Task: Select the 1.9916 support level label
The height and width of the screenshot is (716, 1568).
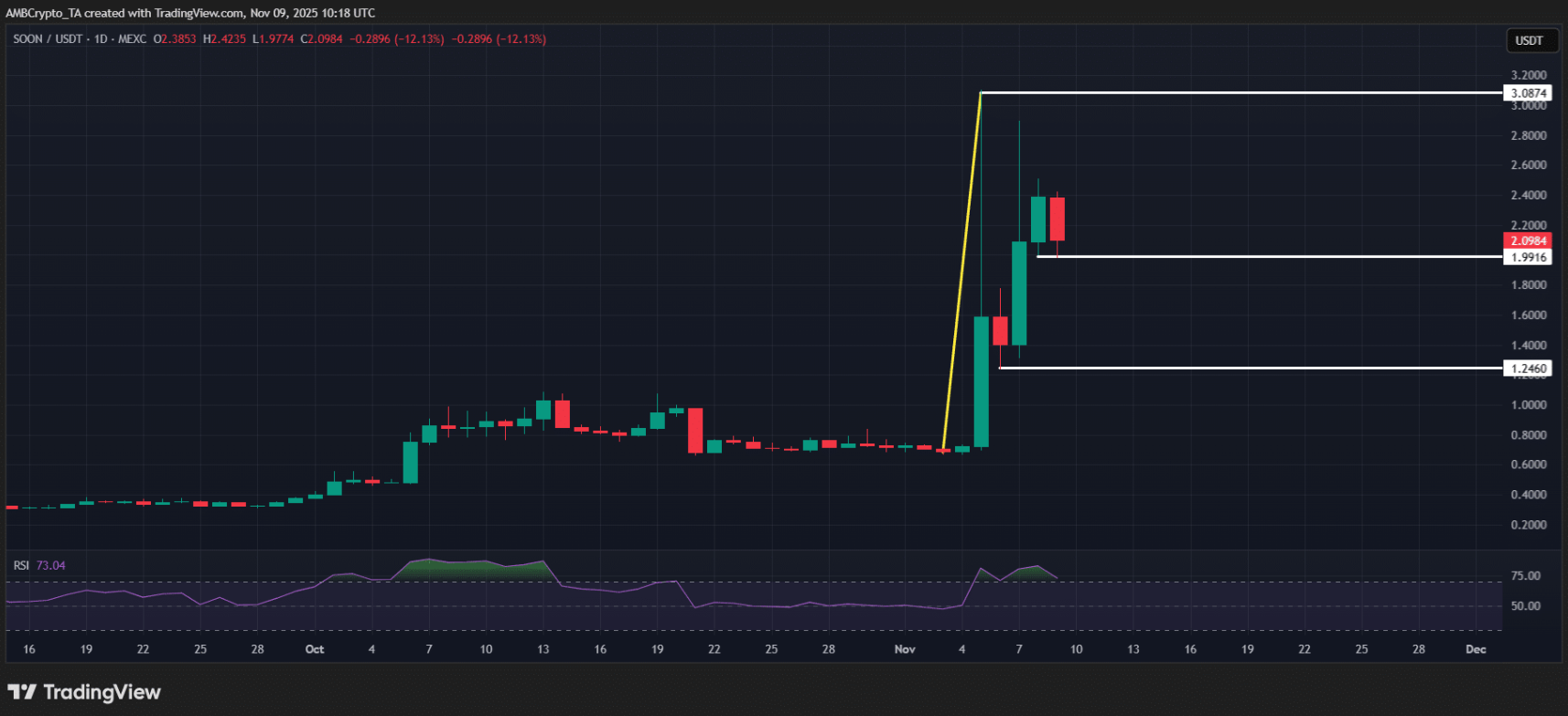Action: pos(1528,257)
